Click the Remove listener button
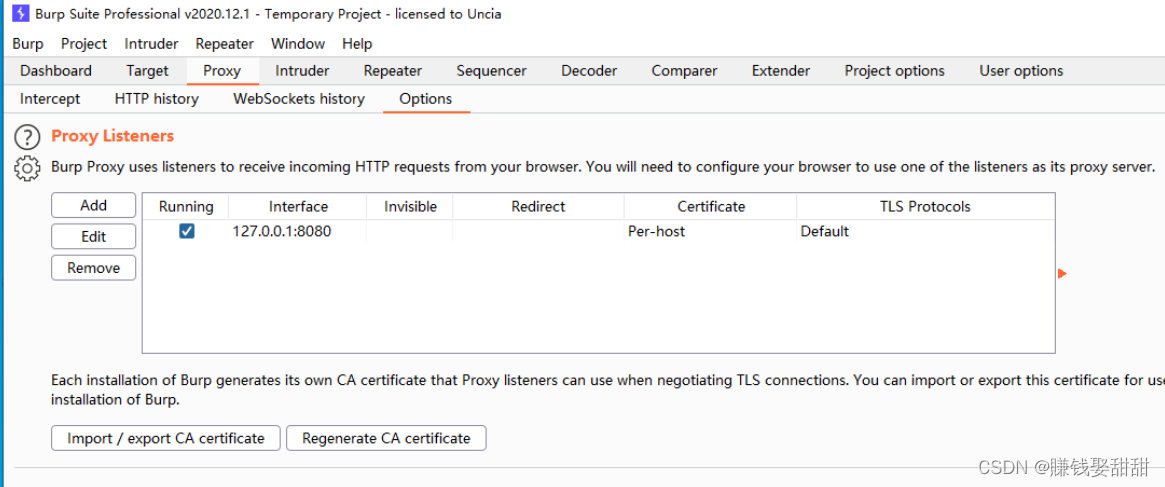Viewport: 1165px width, 487px height. [94, 268]
